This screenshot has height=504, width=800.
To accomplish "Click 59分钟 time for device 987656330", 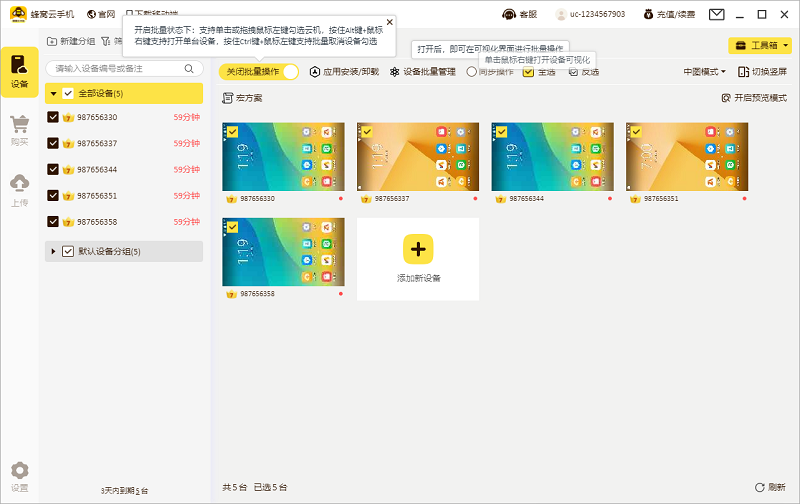I will (x=187, y=117).
